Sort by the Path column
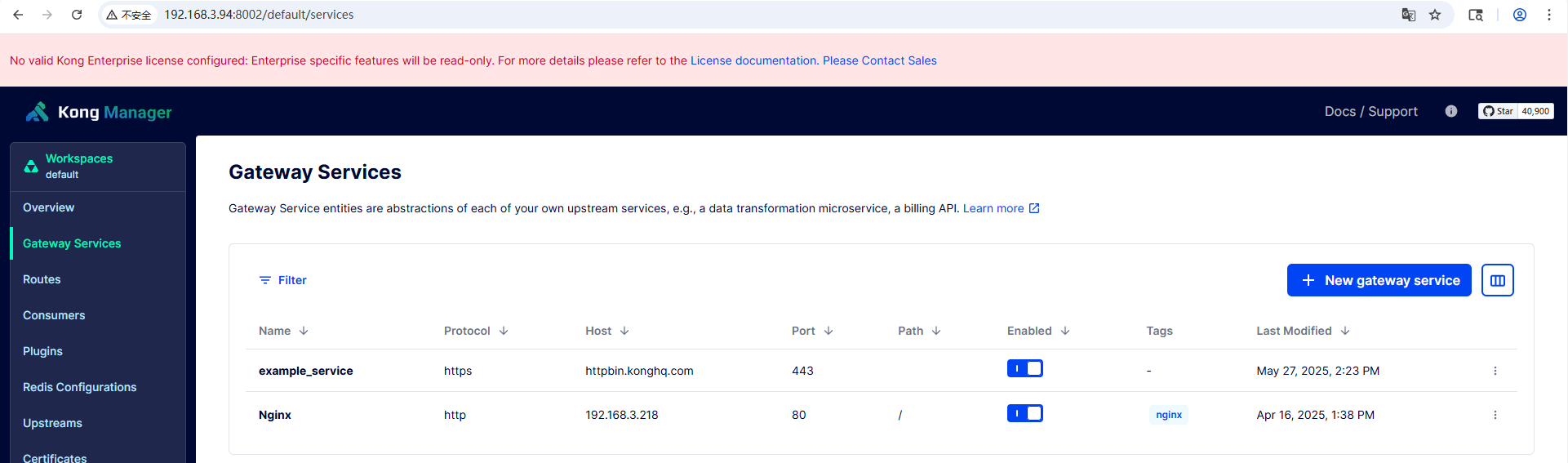 click(x=919, y=331)
